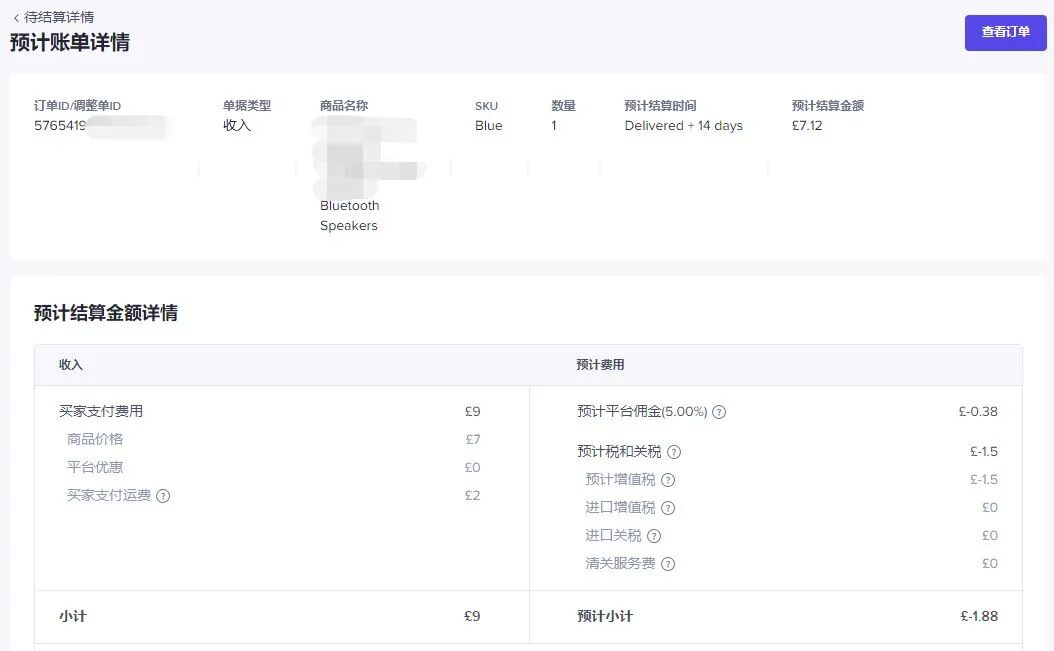Click help icon next to 预计增值税
1054x651 pixels.
click(x=667, y=480)
